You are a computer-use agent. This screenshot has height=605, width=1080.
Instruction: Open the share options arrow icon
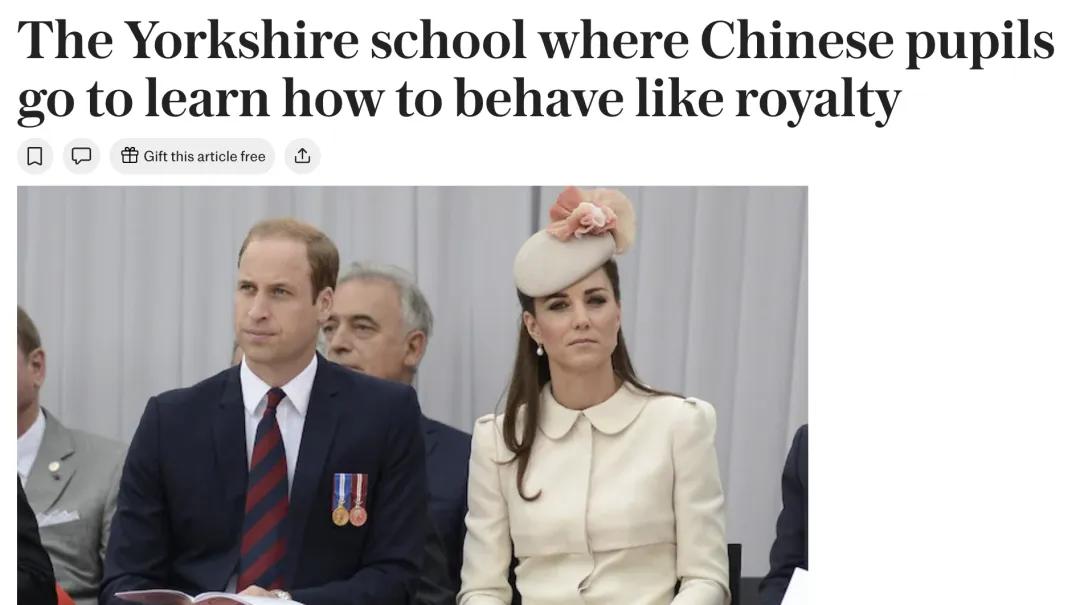click(x=302, y=156)
